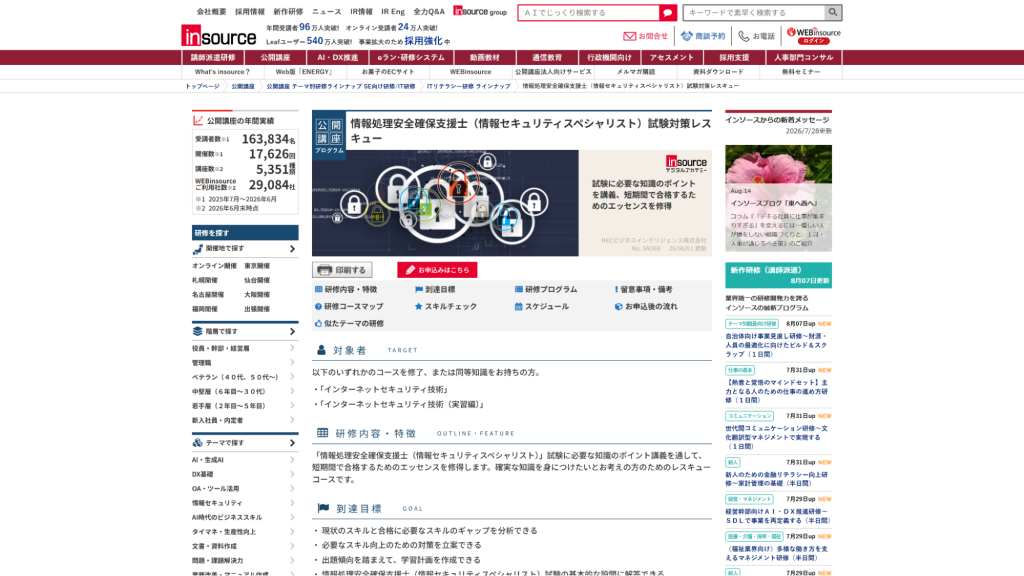Screen dimensions: 1024x576
Task: Open 情報セキュリティ theme row
Action: tap(245, 503)
